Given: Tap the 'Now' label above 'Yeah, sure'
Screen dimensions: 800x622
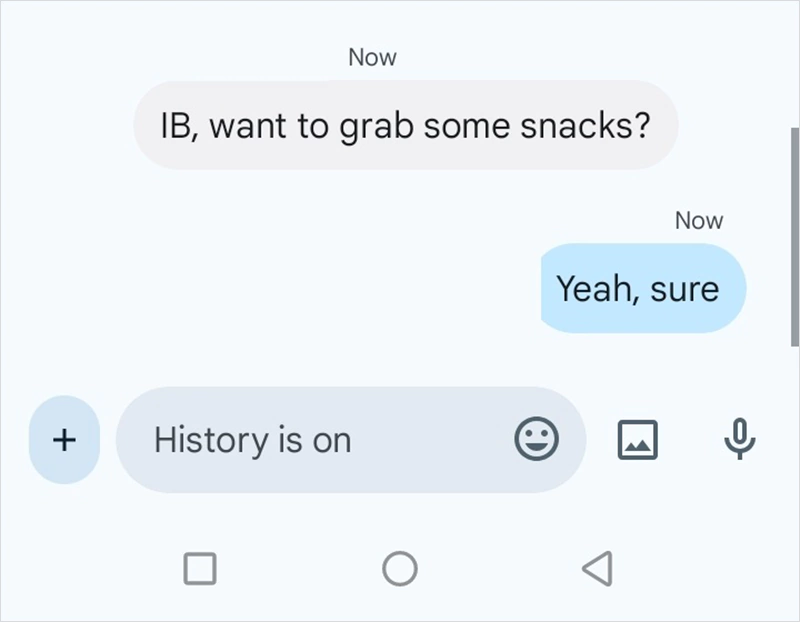Looking at the screenshot, I should (700, 220).
